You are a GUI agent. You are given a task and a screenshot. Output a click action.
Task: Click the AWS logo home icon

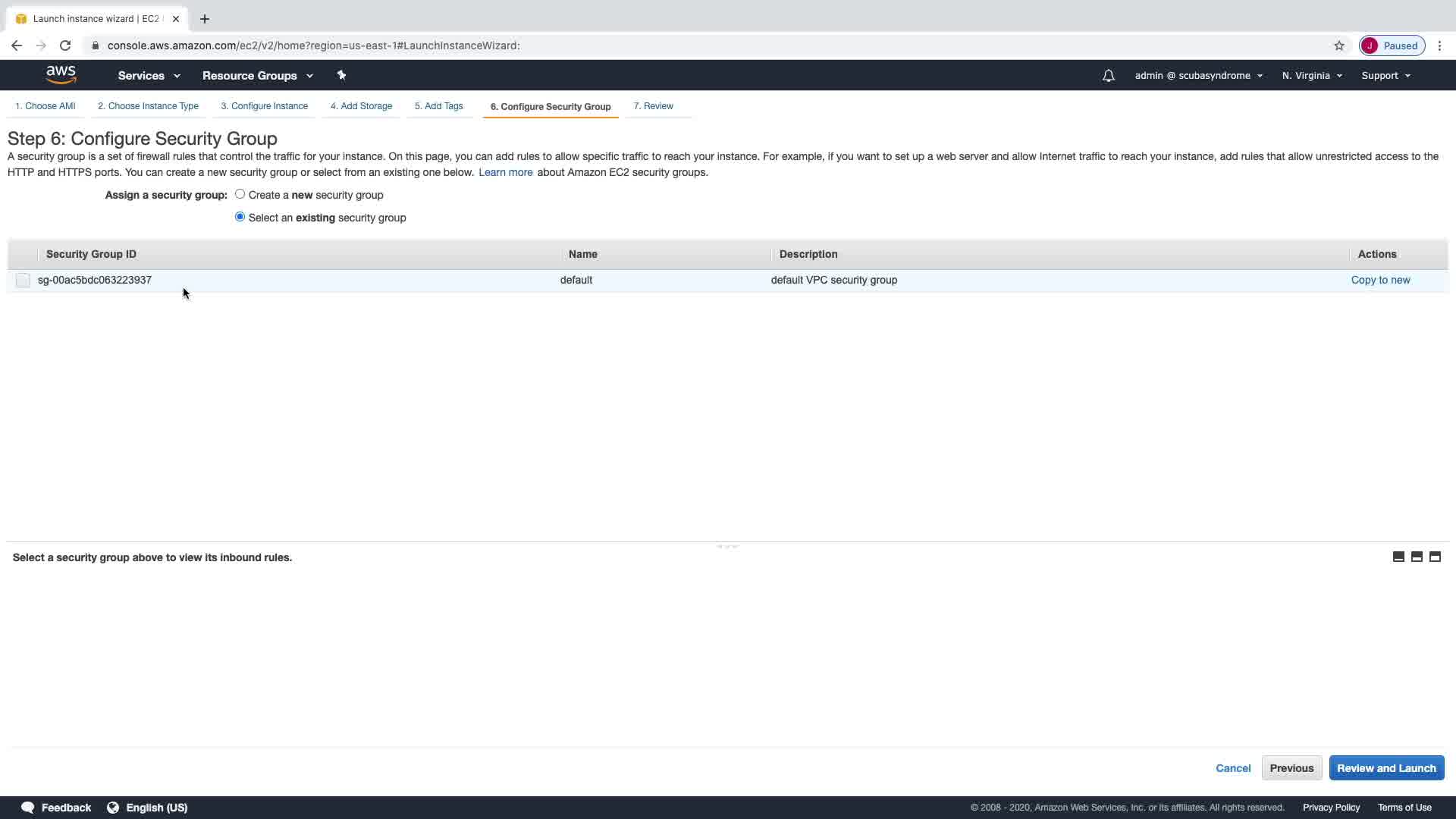tap(61, 74)
